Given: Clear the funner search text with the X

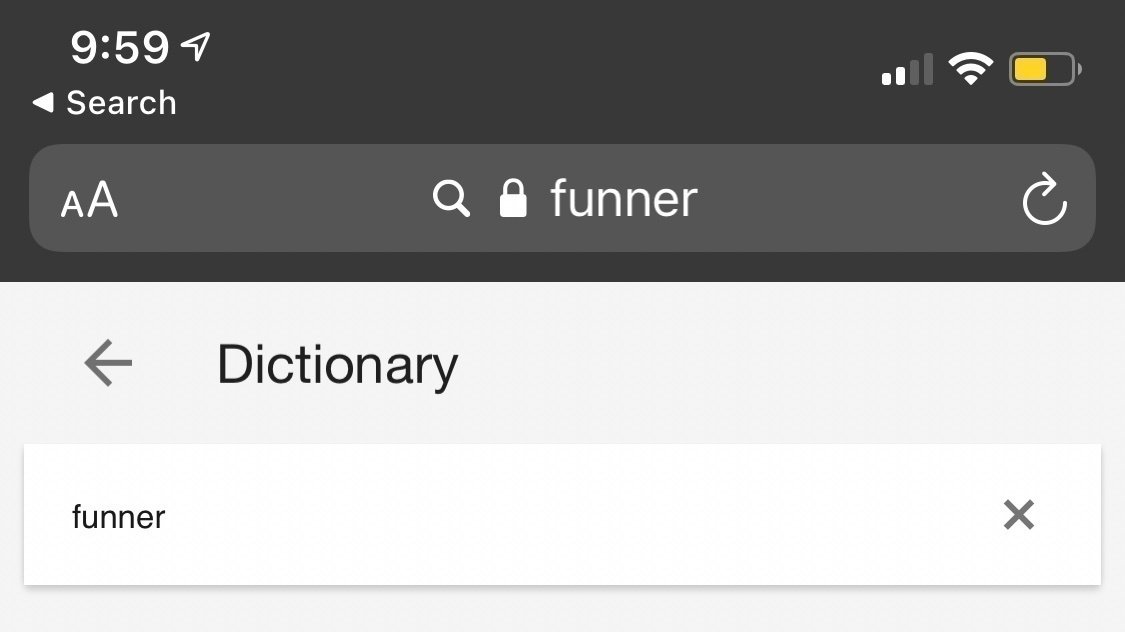Looking at the screenshot, I should point(1018,515).
